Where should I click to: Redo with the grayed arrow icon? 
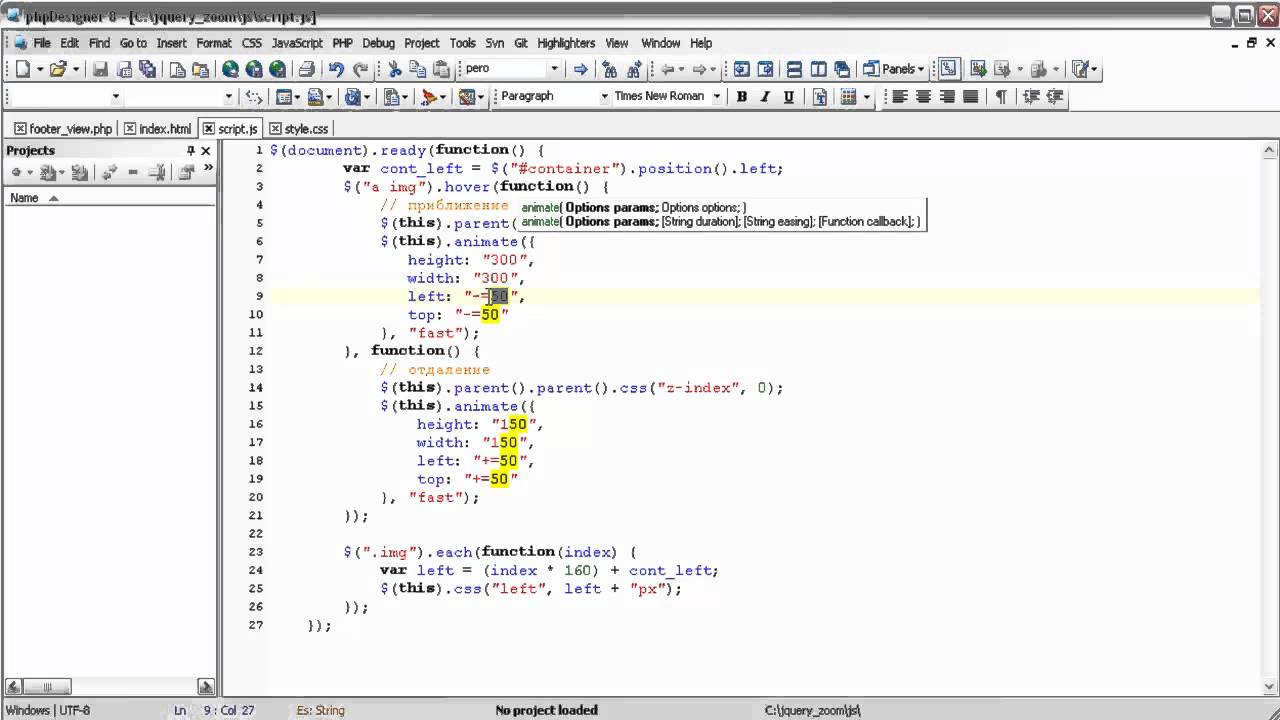pyautogui.click(x=360, y=69)
